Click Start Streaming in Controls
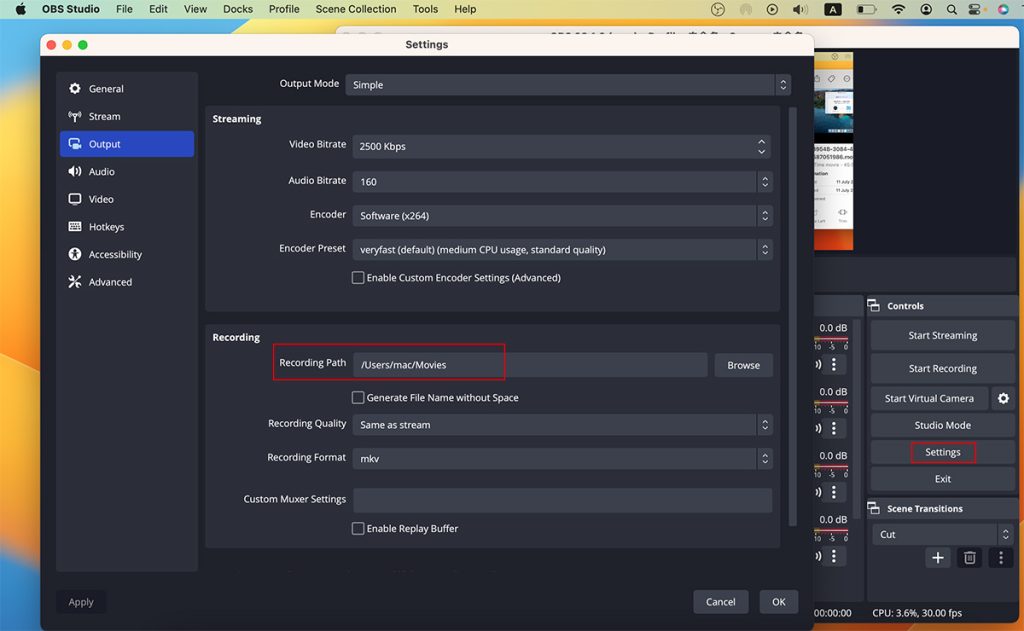Image resolution: width=1024 pixels, height=631 pixels. coord(942,335)
